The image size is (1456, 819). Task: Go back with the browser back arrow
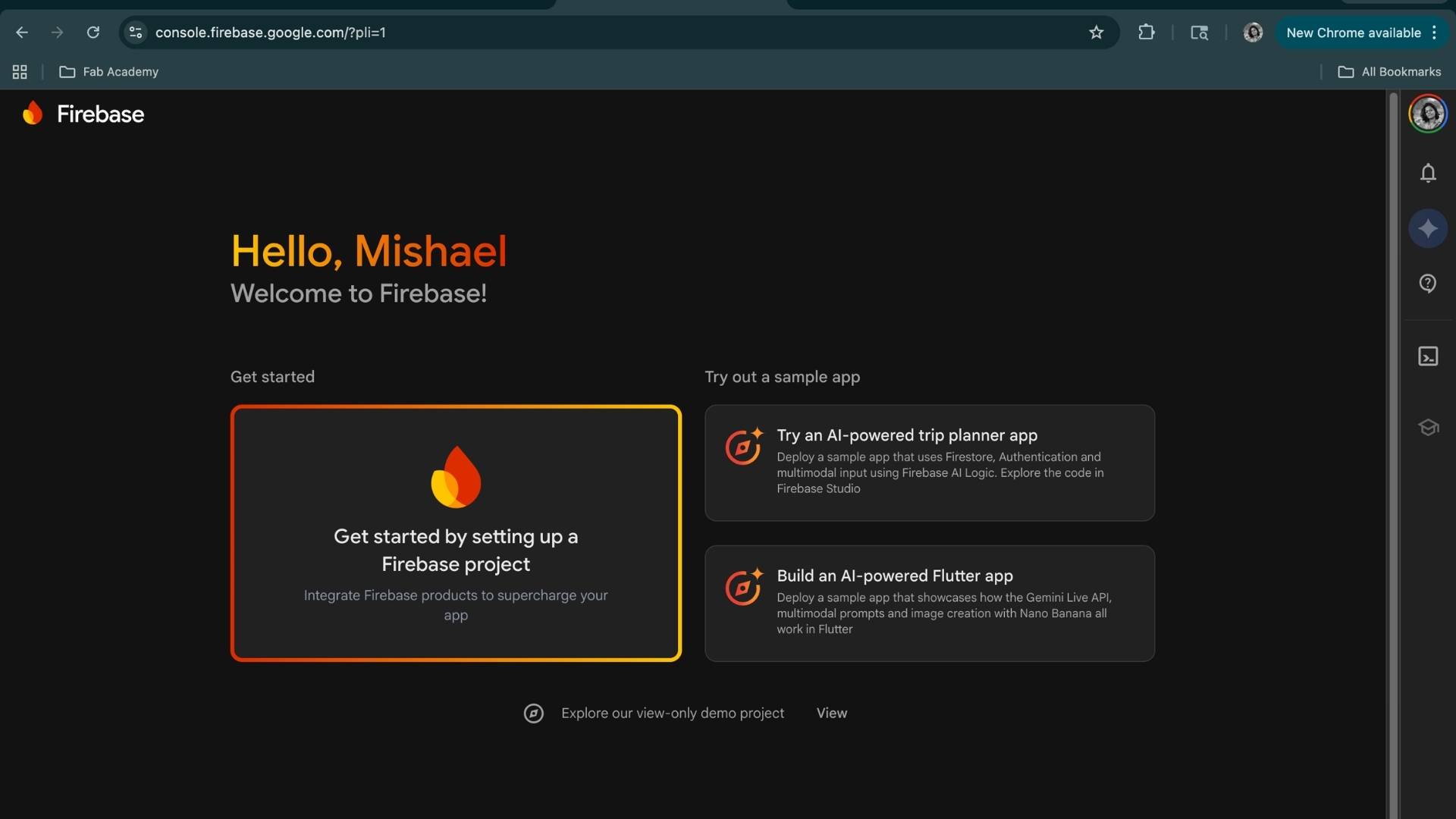(x=22, y=33)
